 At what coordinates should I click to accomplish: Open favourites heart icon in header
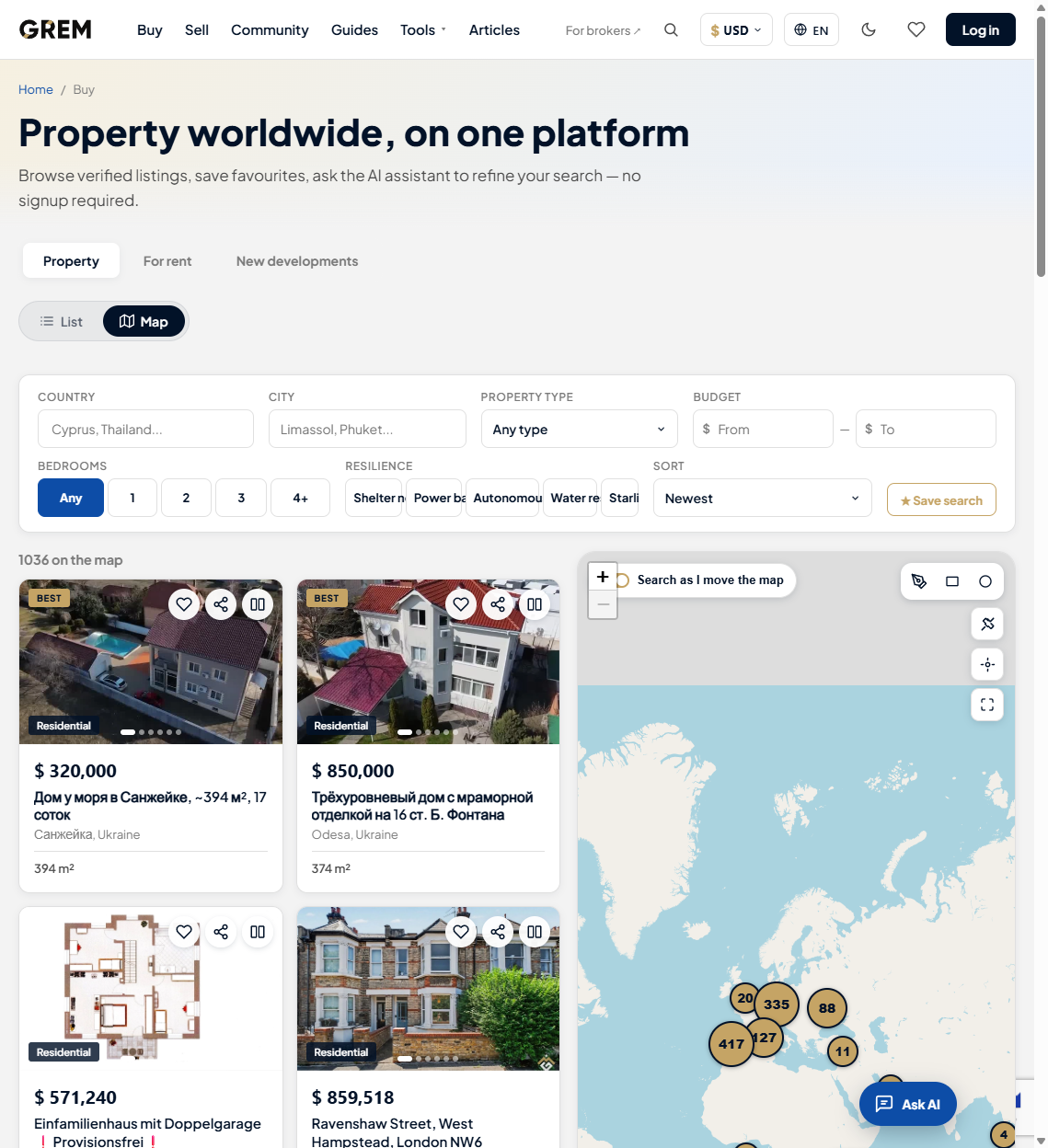click(916, 29)
